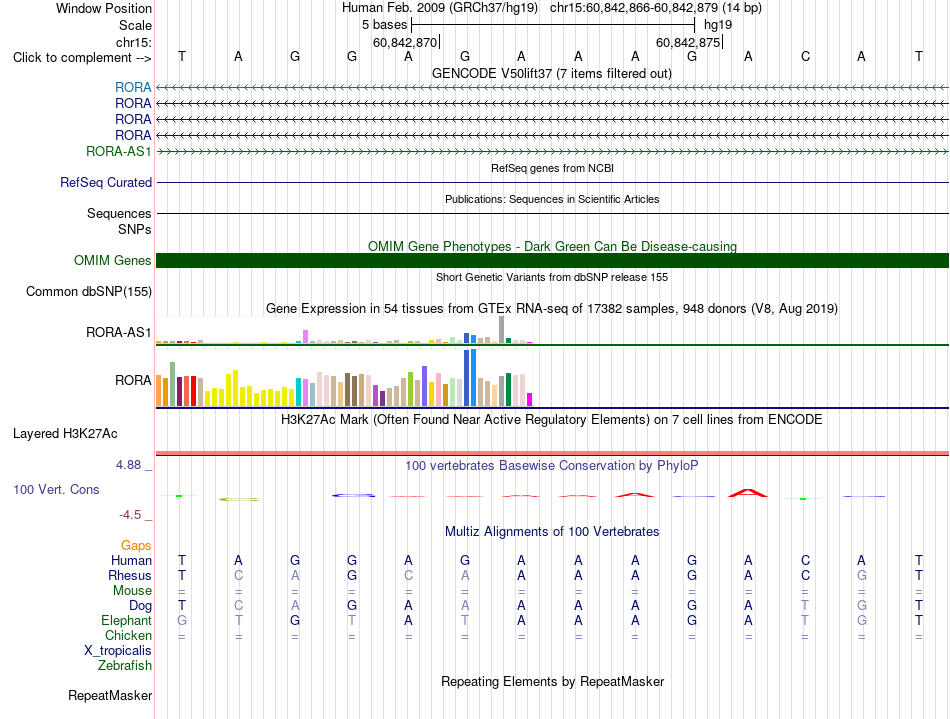Open the RORA-AS1 gene track label
Screen dimensions: 950x719
point(118,151)
